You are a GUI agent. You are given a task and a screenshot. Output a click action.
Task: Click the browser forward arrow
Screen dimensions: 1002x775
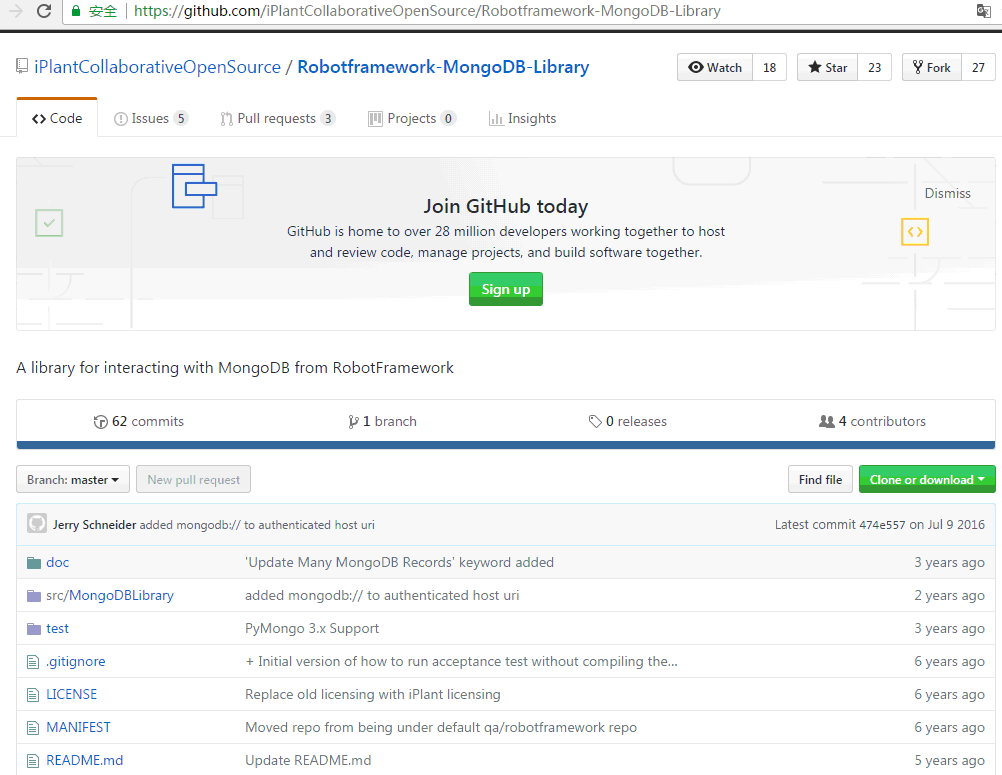[15, 11]
